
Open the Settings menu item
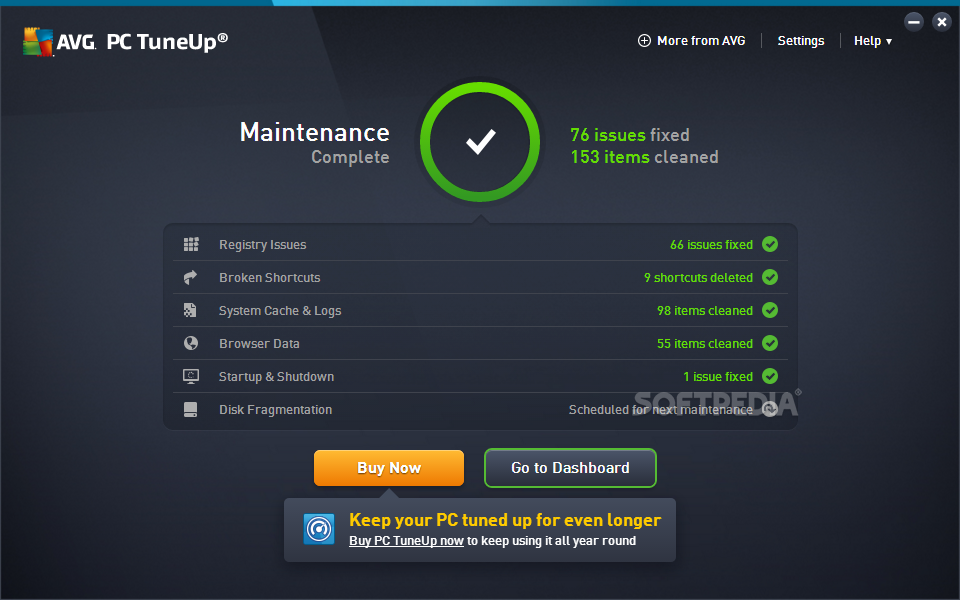pos(801,40)
